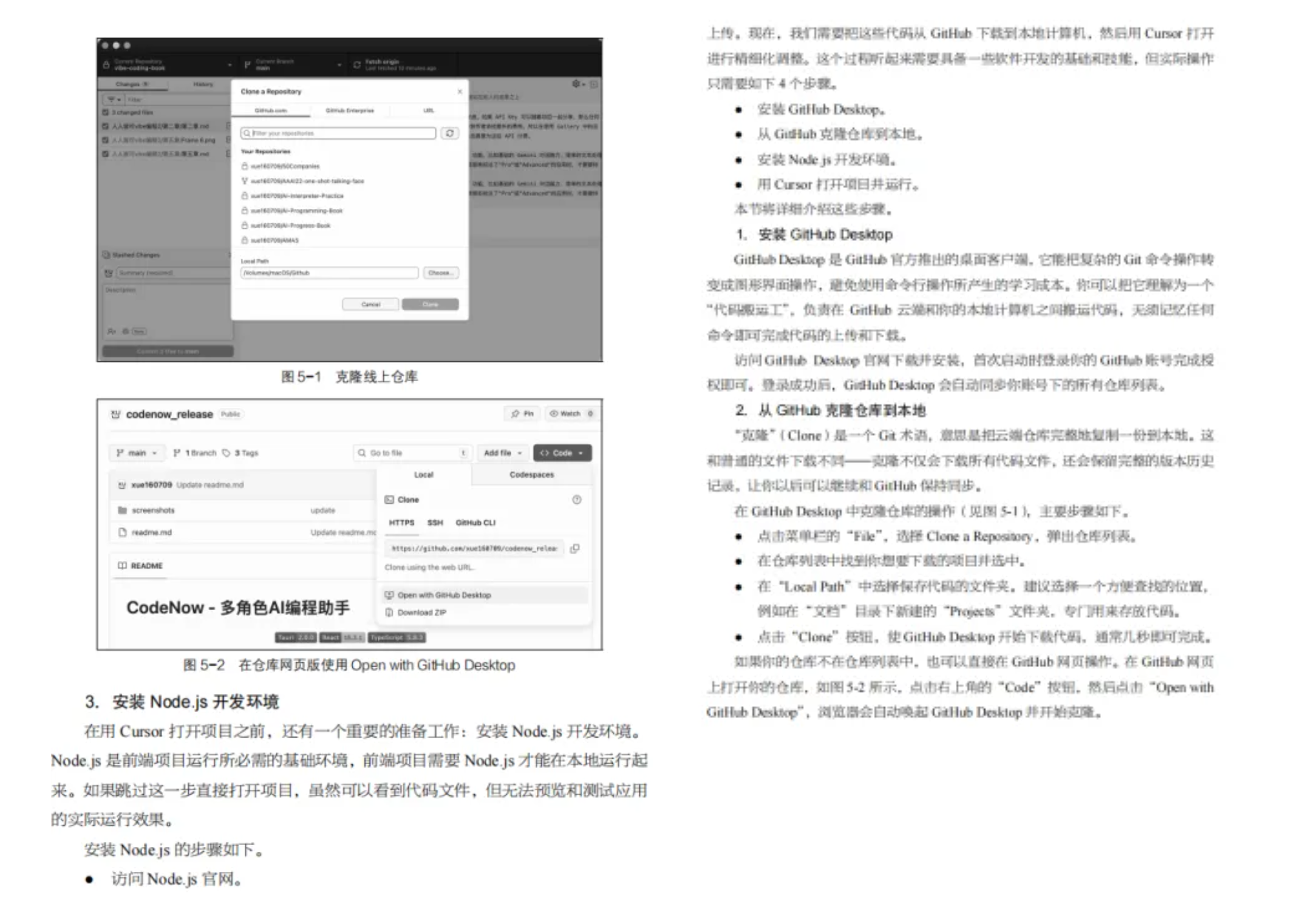This screenshot has width=1291, height=924.
Task: Click the refresh repositories icon beside the filter field
Action: [451, 134]
